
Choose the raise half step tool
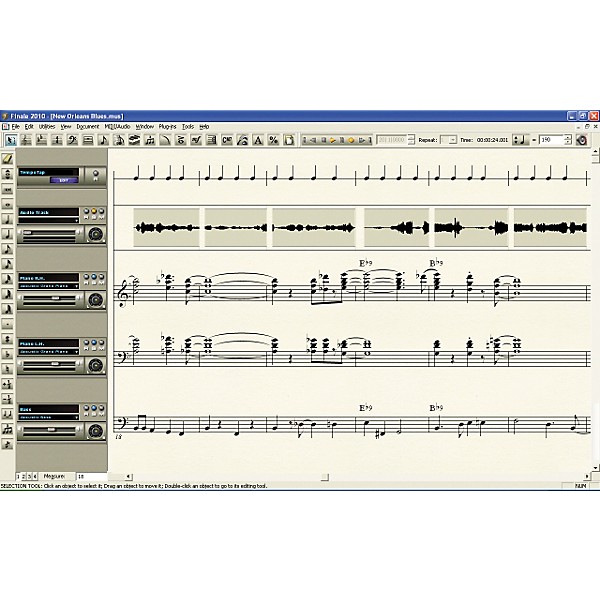(7, 384)
